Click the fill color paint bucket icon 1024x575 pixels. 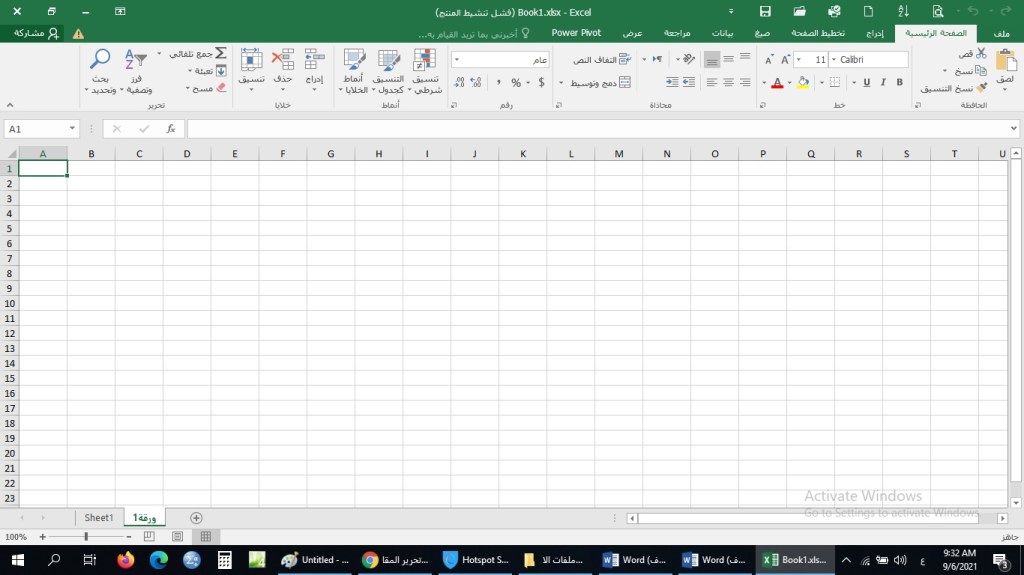pyautogui.click(x=803, y=83)
